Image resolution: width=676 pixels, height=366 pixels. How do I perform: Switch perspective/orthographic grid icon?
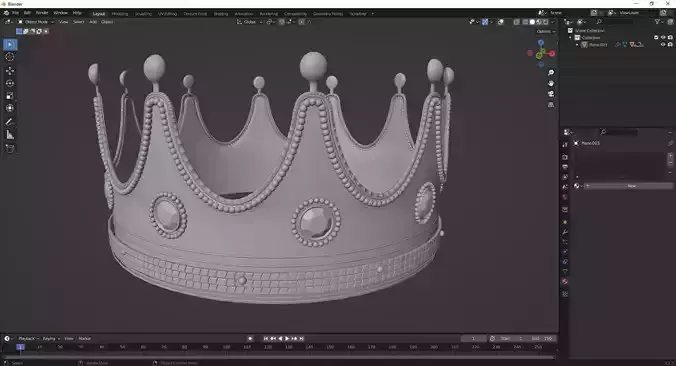551,105
